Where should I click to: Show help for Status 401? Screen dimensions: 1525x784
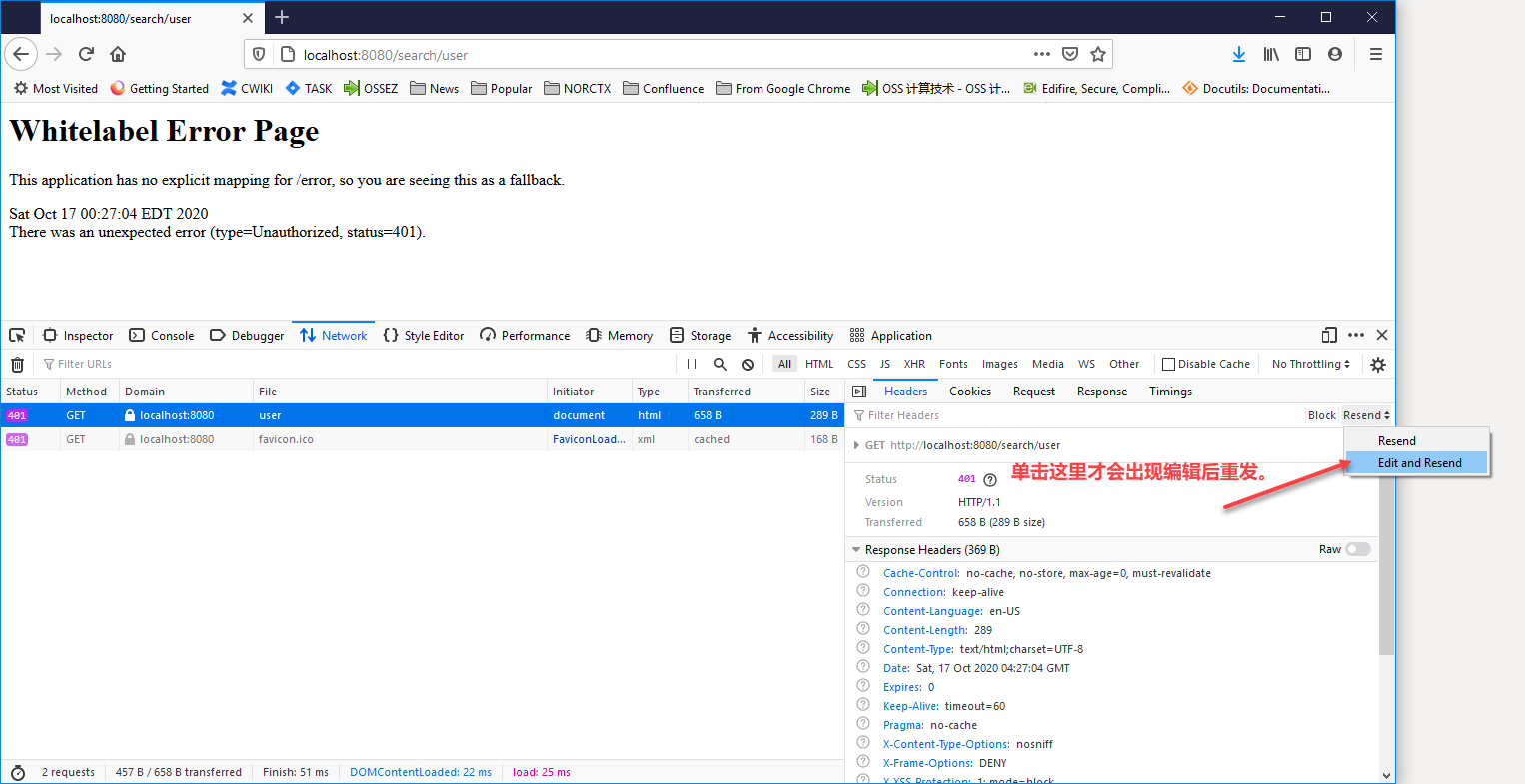(990, 479)
